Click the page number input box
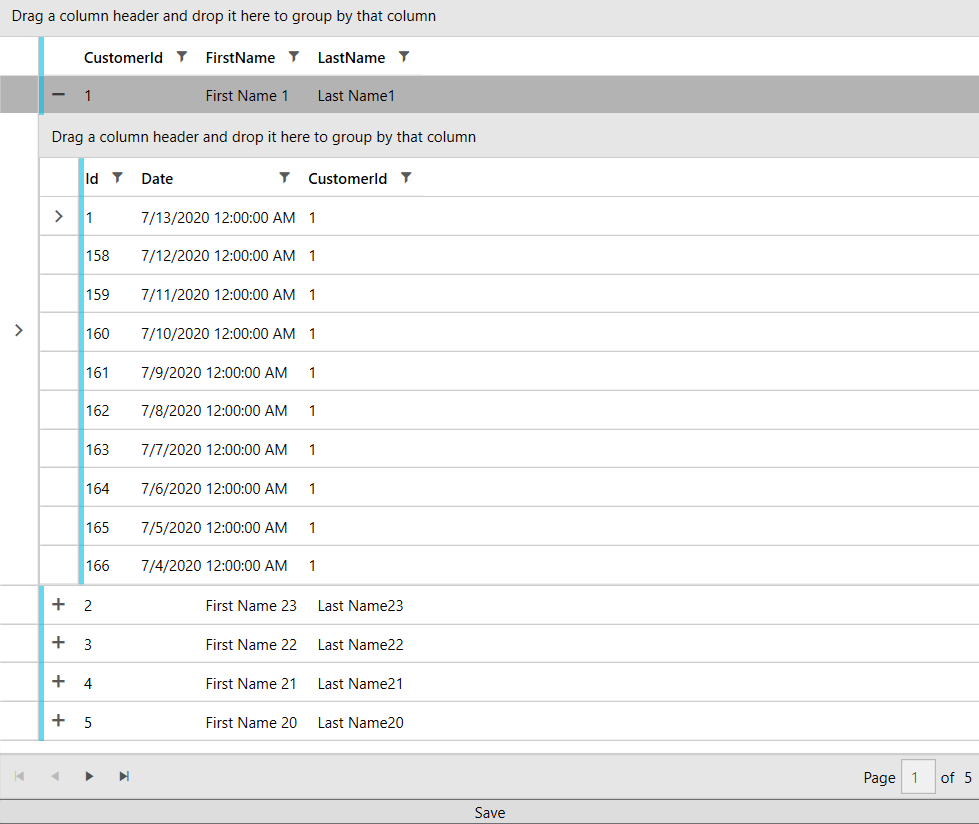This screenshot has width=979, height=824. pos(918,777)
